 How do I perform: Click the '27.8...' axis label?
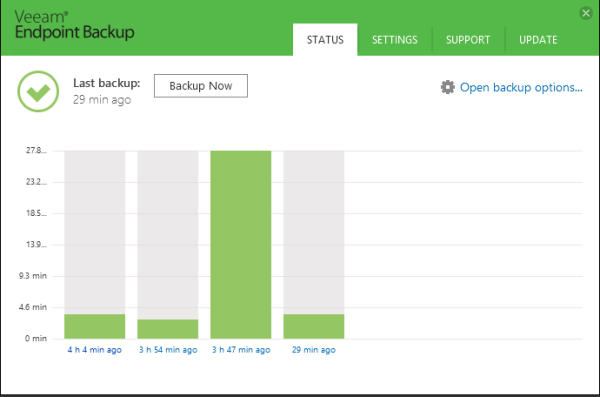36,150
